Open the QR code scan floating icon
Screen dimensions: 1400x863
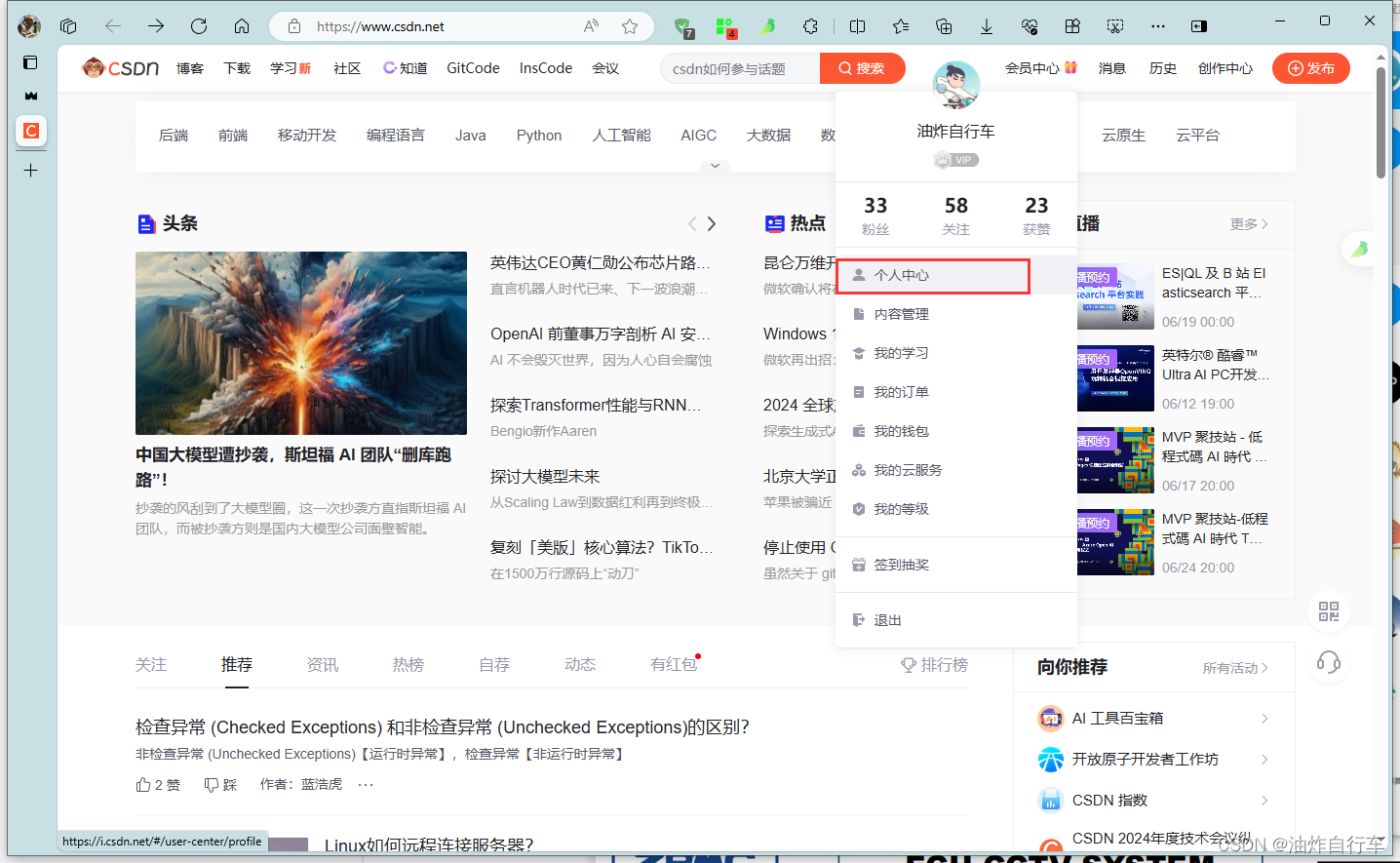point(1328,611)
